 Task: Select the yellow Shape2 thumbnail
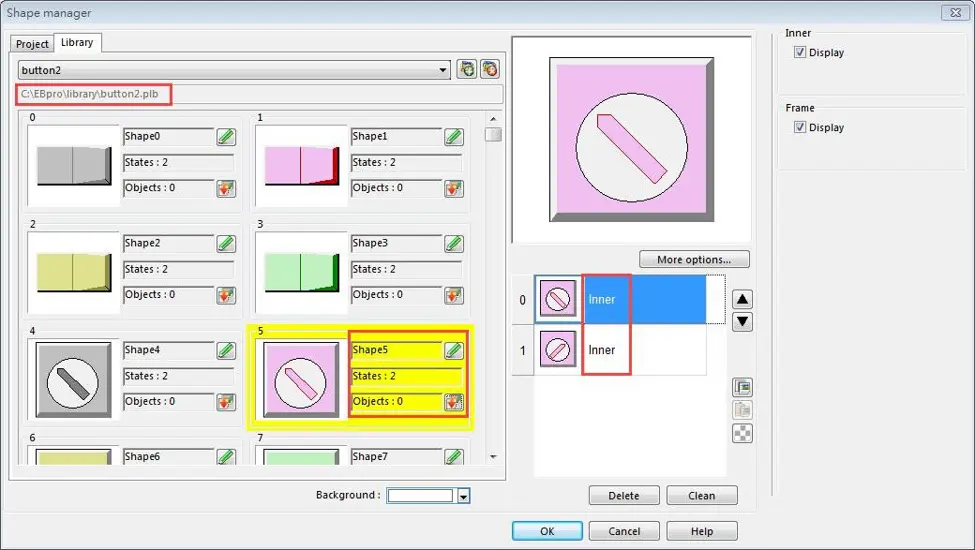pos(73,272)
